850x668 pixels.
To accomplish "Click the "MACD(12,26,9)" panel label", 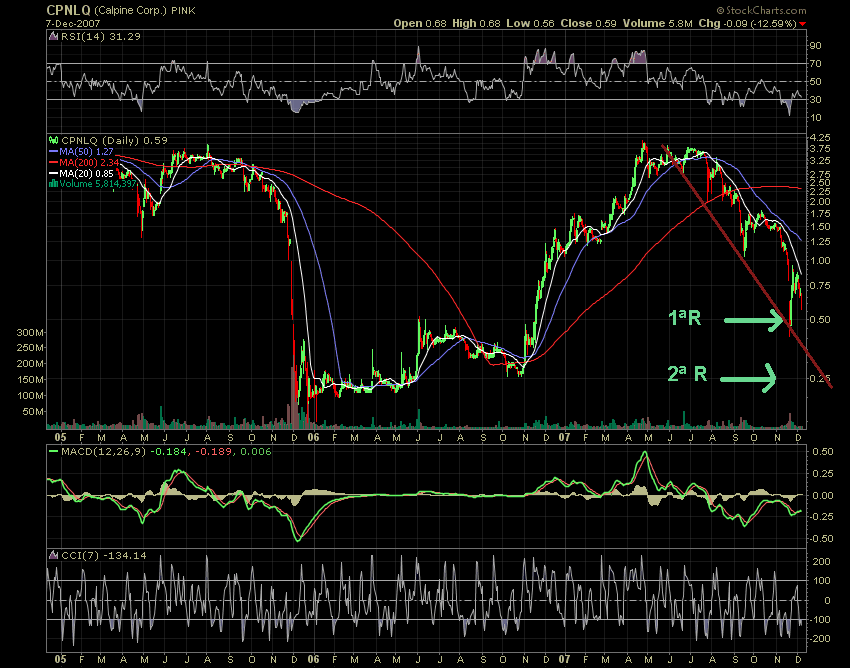I will point(104,451).
